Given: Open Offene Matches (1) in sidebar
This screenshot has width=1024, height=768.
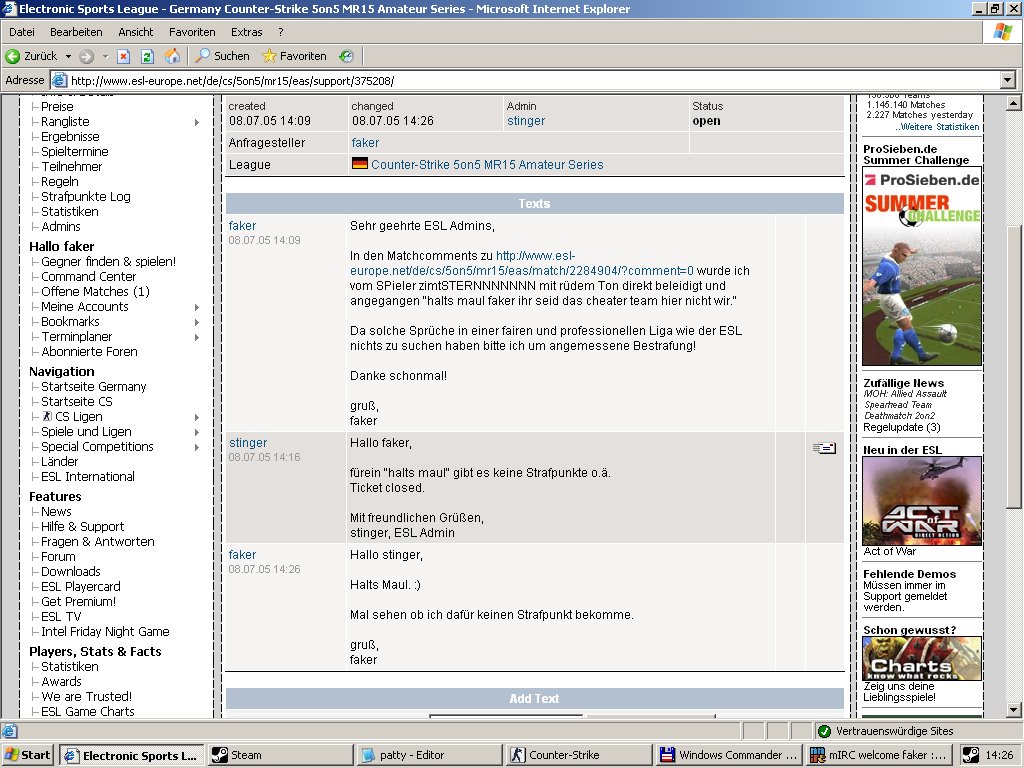Looking at the screenshot, I should click(x=95, y=292).
